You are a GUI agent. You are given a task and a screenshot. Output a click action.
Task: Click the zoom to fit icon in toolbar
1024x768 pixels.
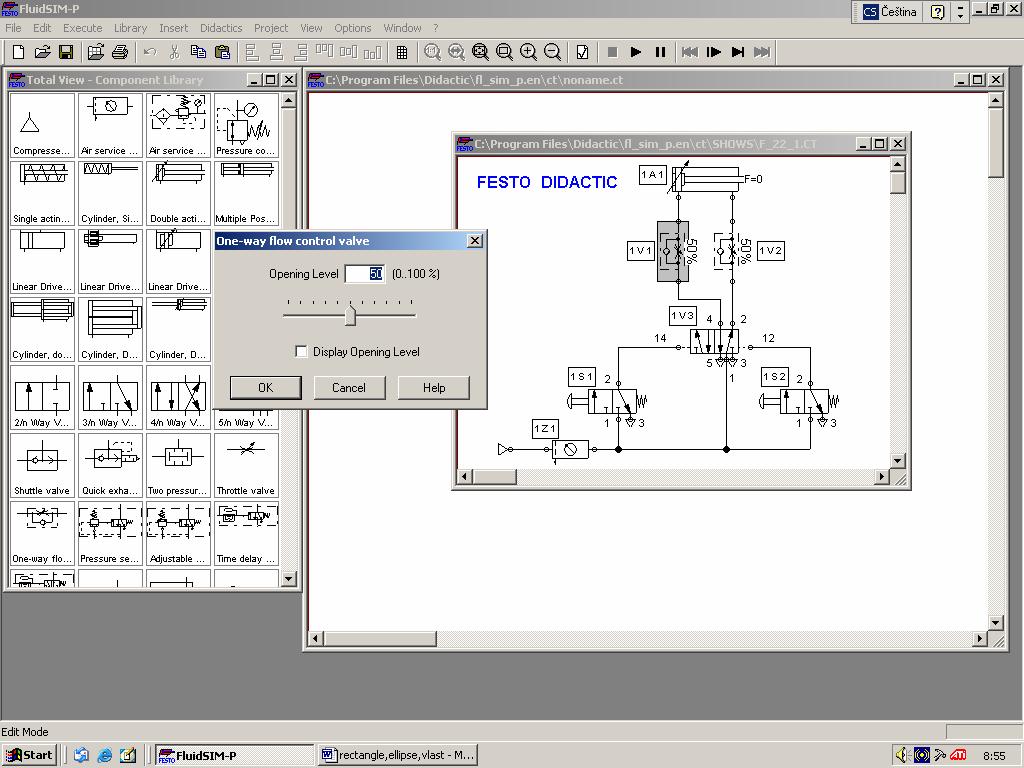point(480,52)
